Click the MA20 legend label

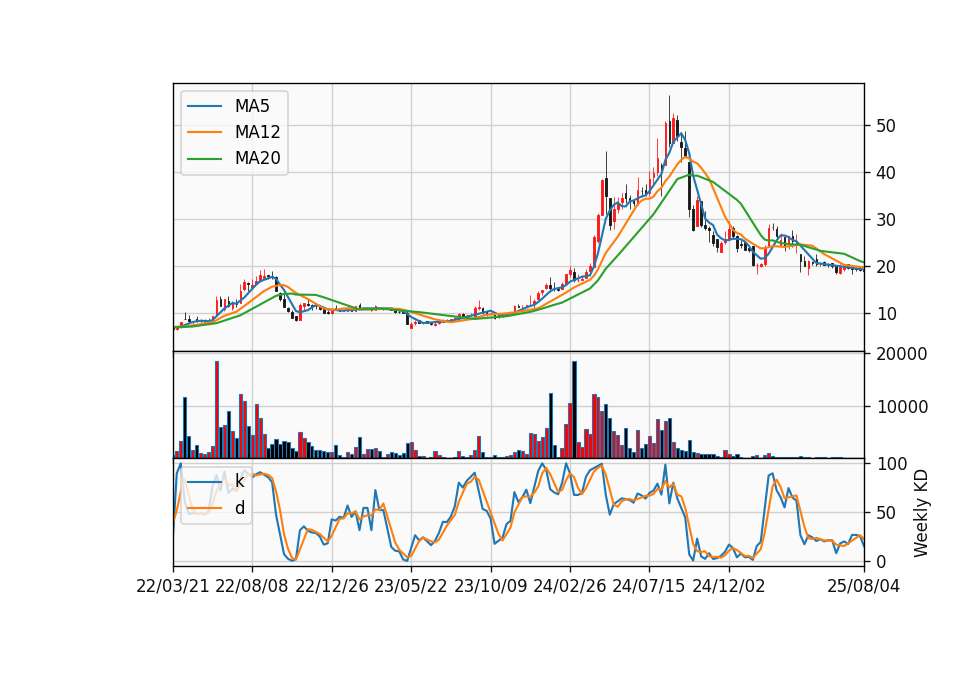257,159
